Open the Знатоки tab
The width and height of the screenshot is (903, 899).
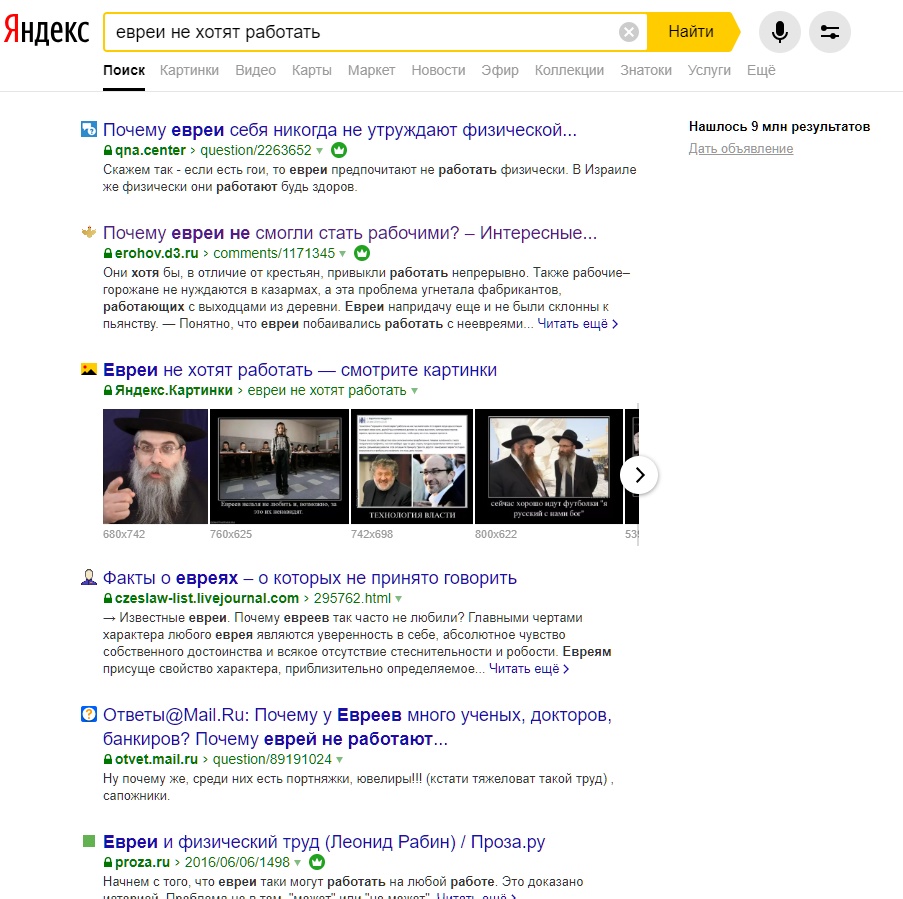click(x=646, y=70)
